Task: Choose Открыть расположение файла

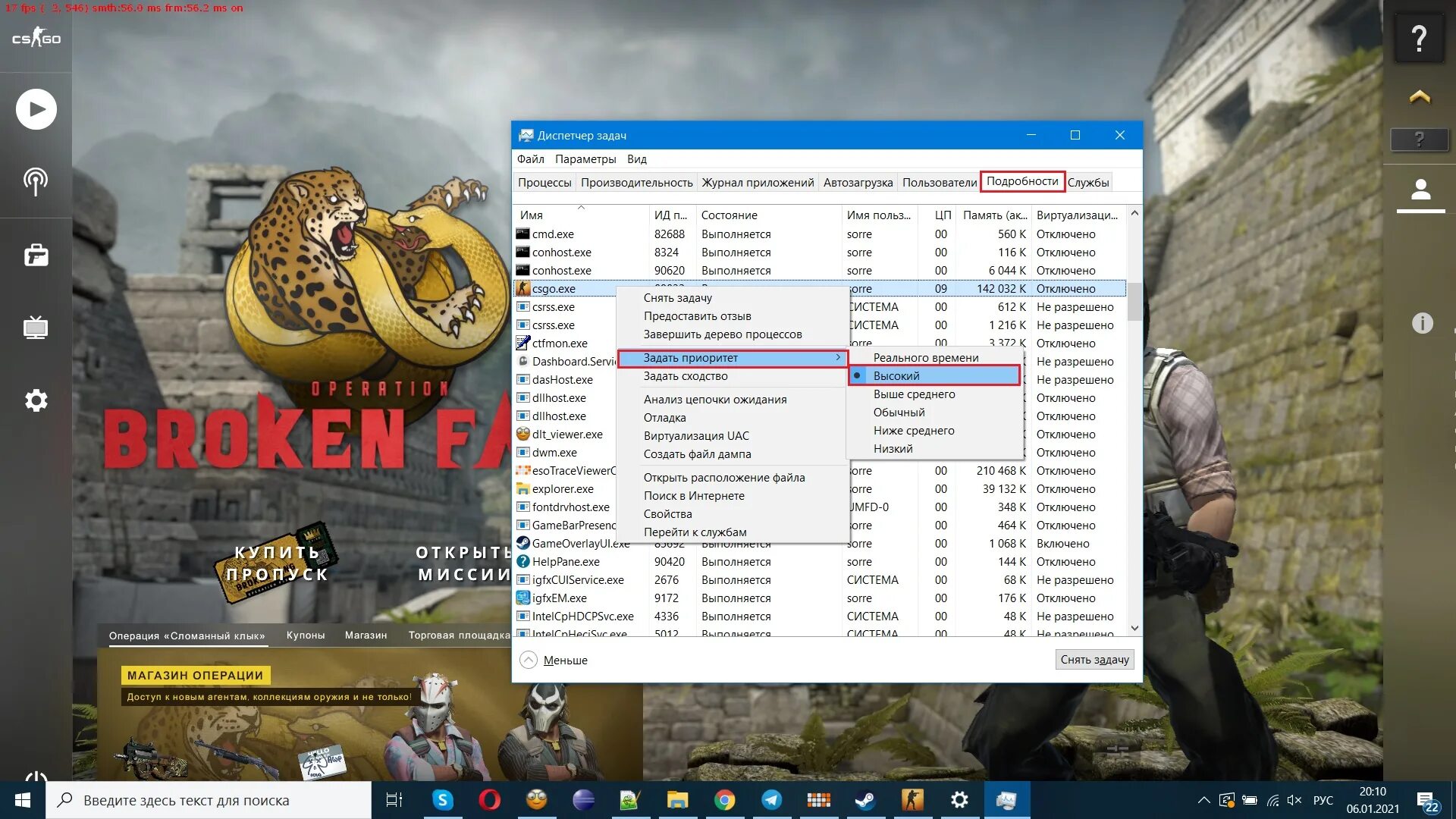Action: click(x=733, y=477)
